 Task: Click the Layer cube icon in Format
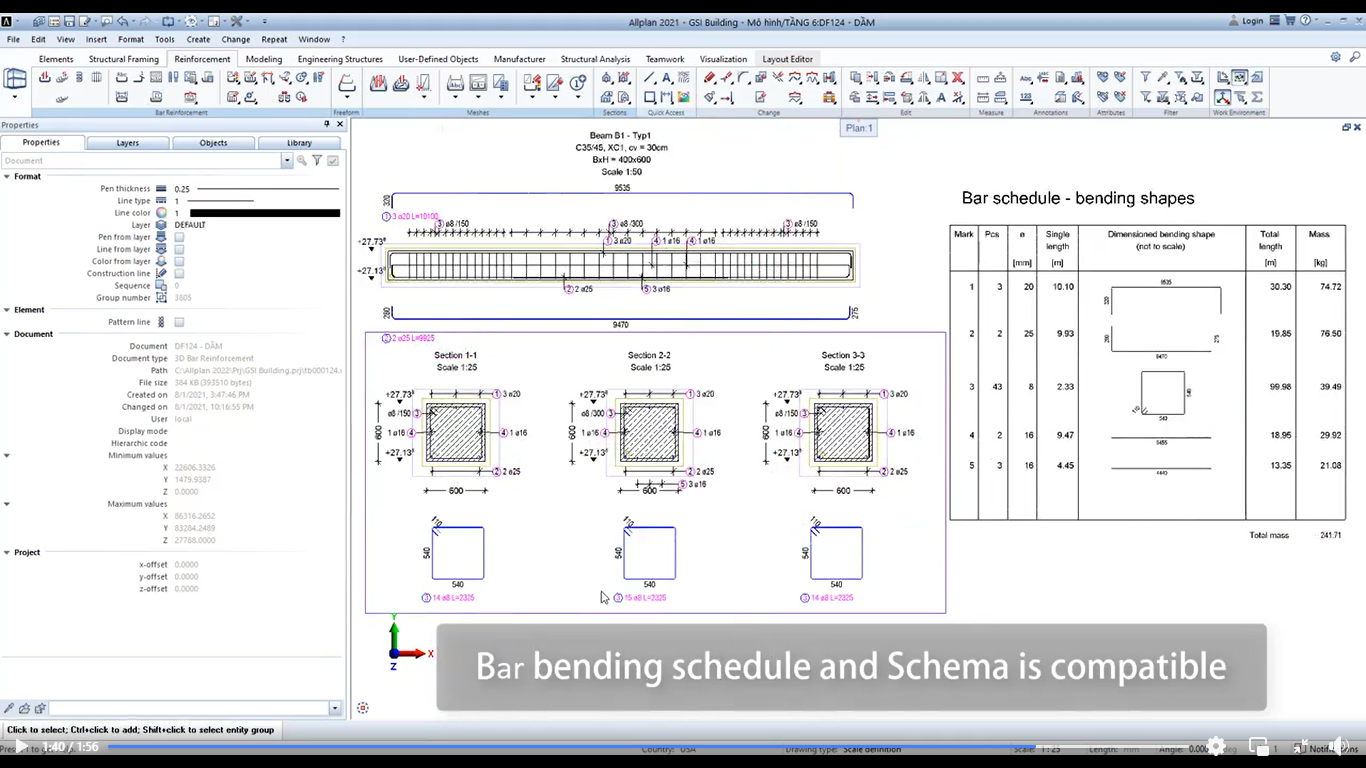point(161,225)
